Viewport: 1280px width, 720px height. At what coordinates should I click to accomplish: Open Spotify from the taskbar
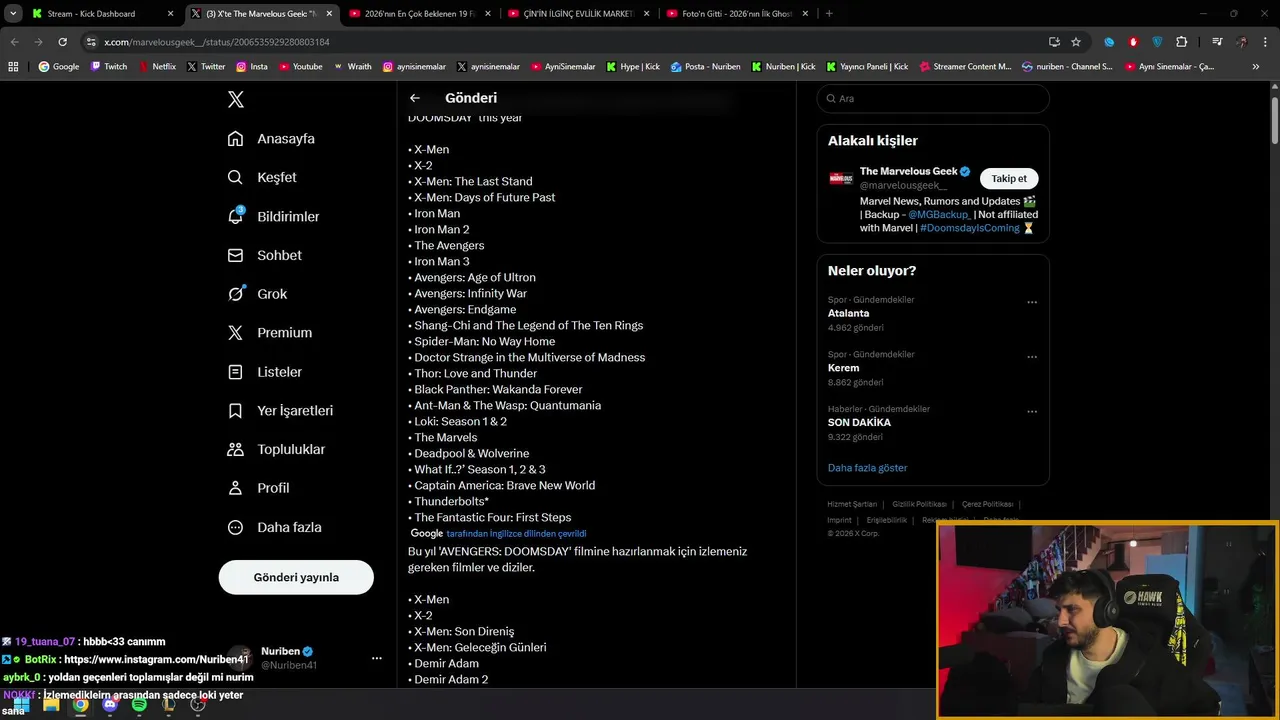(139, 704)
